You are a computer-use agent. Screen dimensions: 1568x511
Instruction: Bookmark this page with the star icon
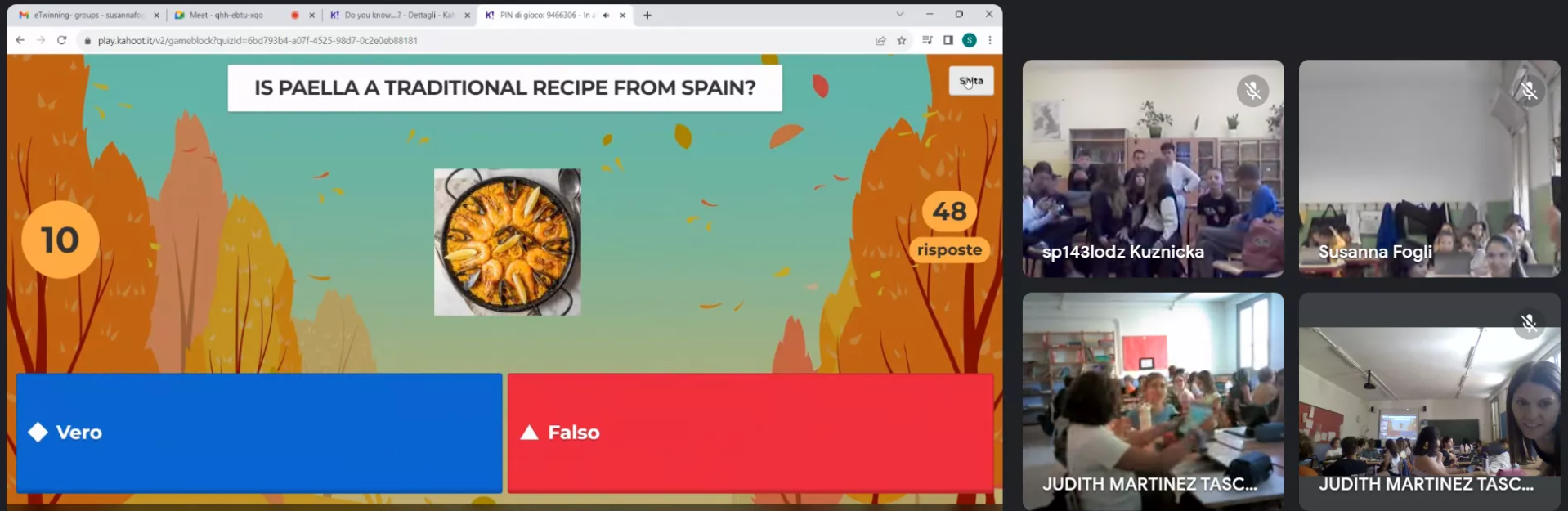tap(902, 40)
